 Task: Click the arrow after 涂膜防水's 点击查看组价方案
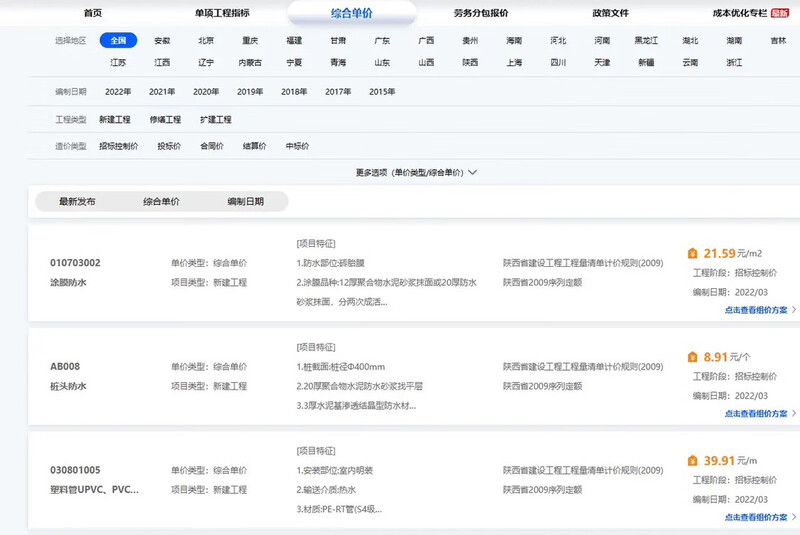pos(794,310)
